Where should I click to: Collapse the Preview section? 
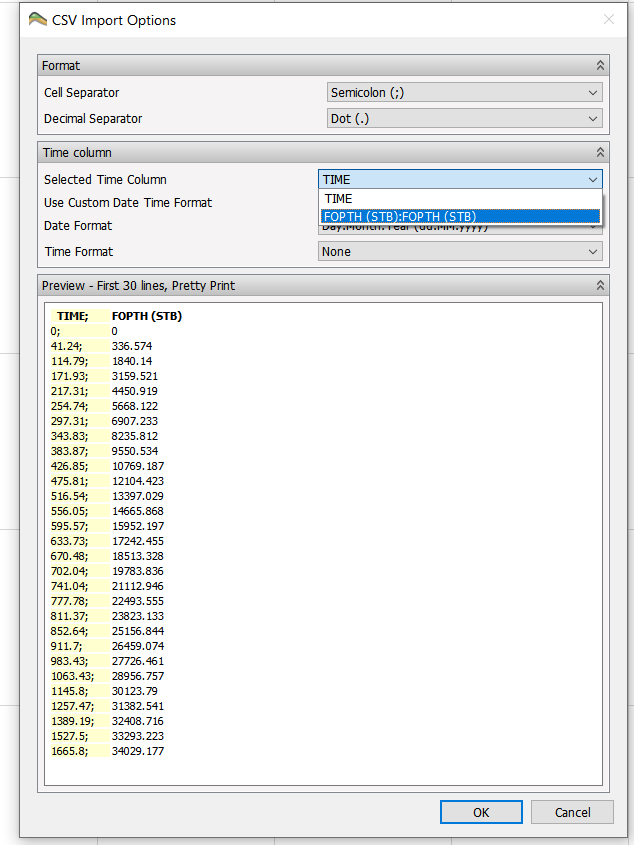point(600,286)
